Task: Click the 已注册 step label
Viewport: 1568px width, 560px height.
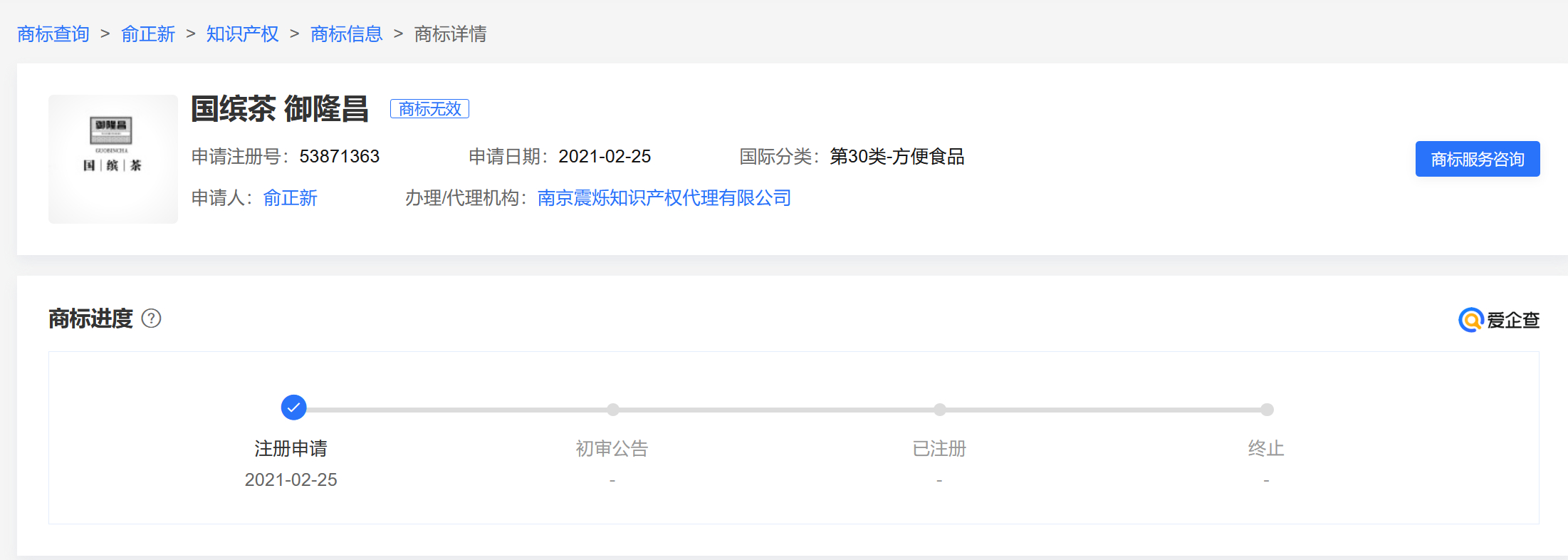Action: pos(939,449)
